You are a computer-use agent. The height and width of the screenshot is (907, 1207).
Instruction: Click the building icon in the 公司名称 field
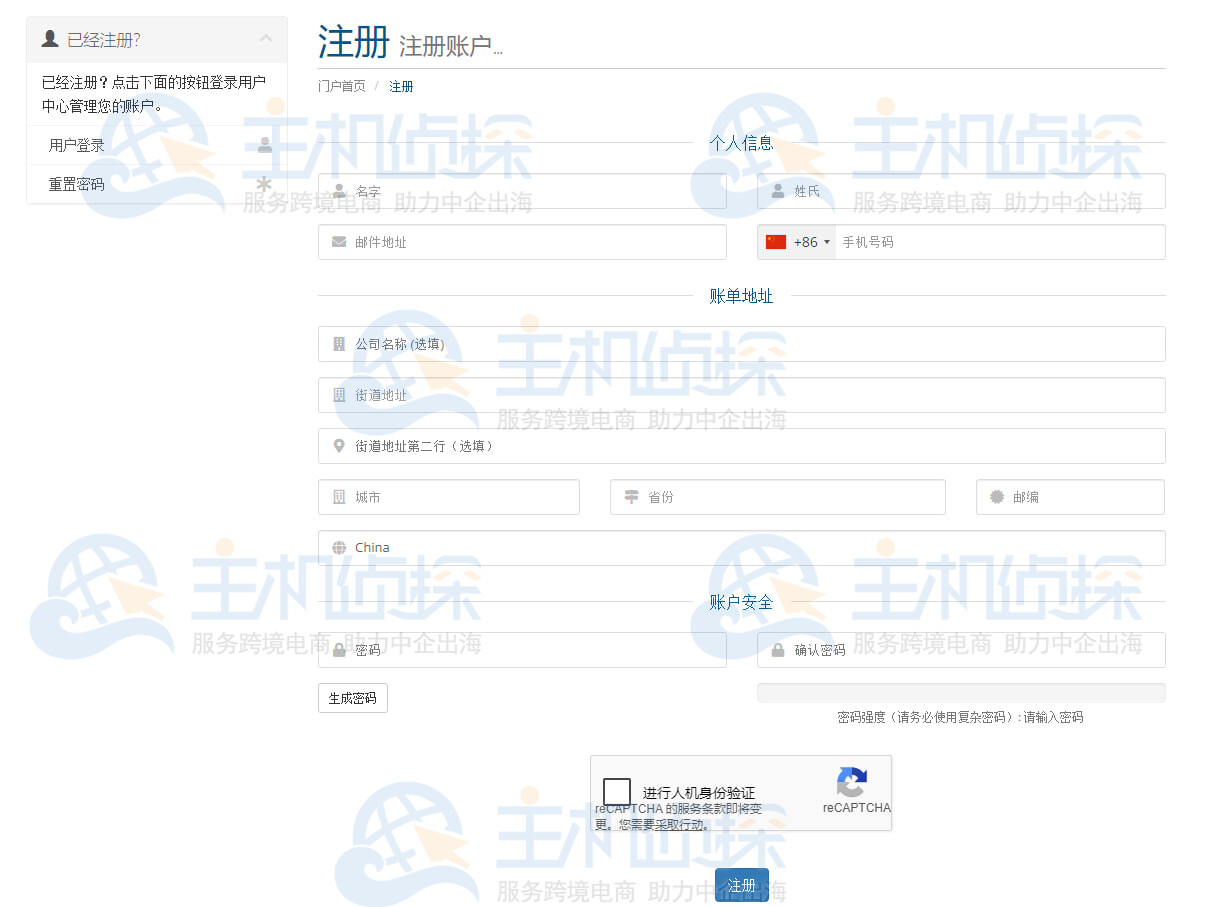coord(339,344)
